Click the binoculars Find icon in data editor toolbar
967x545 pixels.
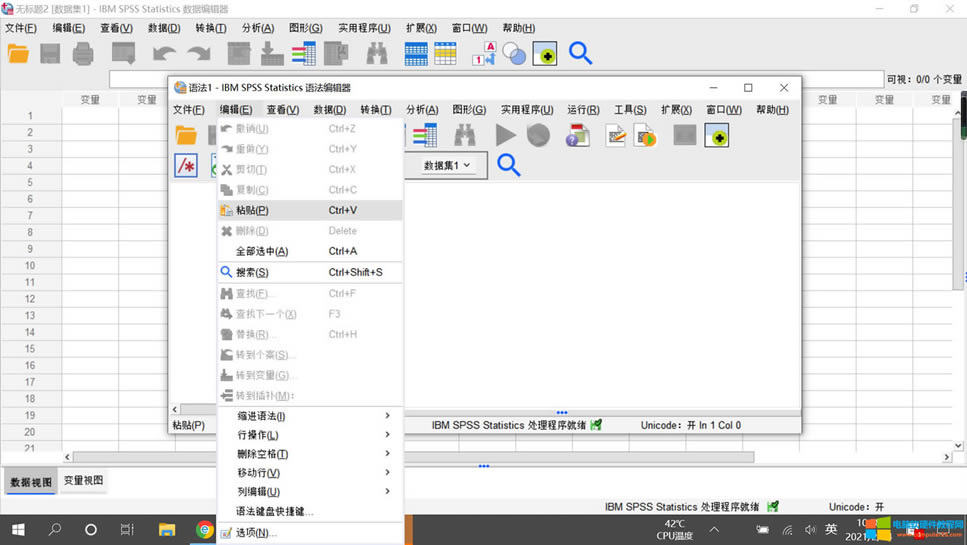pos(377,54)
